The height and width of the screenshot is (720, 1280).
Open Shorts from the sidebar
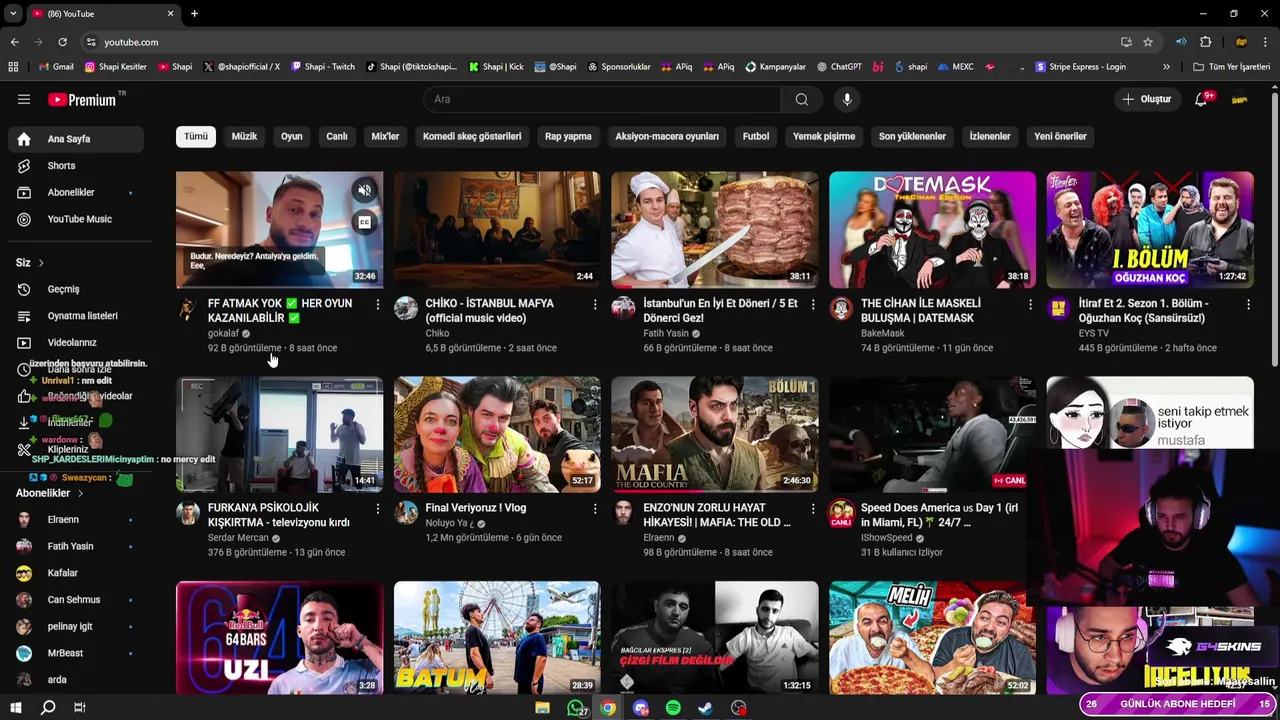click(76, 166)
